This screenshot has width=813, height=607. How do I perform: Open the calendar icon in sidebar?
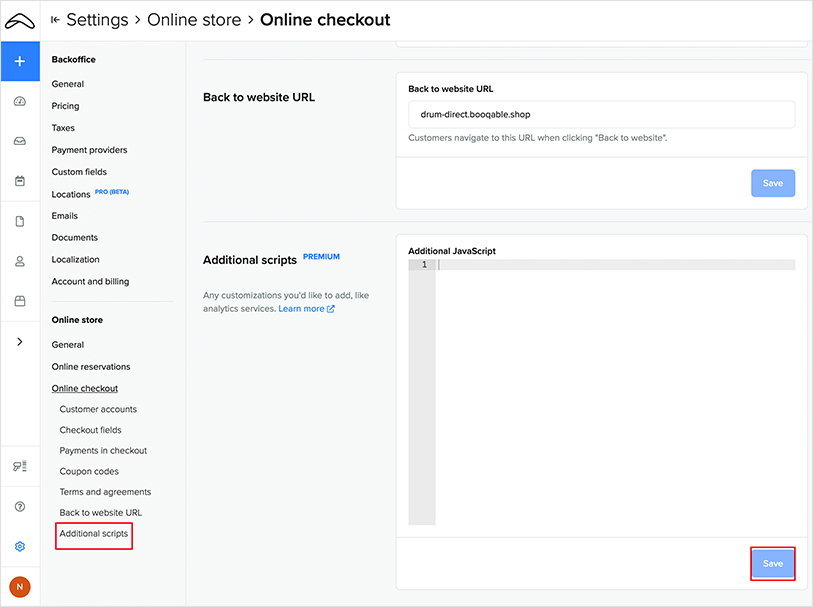click(x=20, y=181)
